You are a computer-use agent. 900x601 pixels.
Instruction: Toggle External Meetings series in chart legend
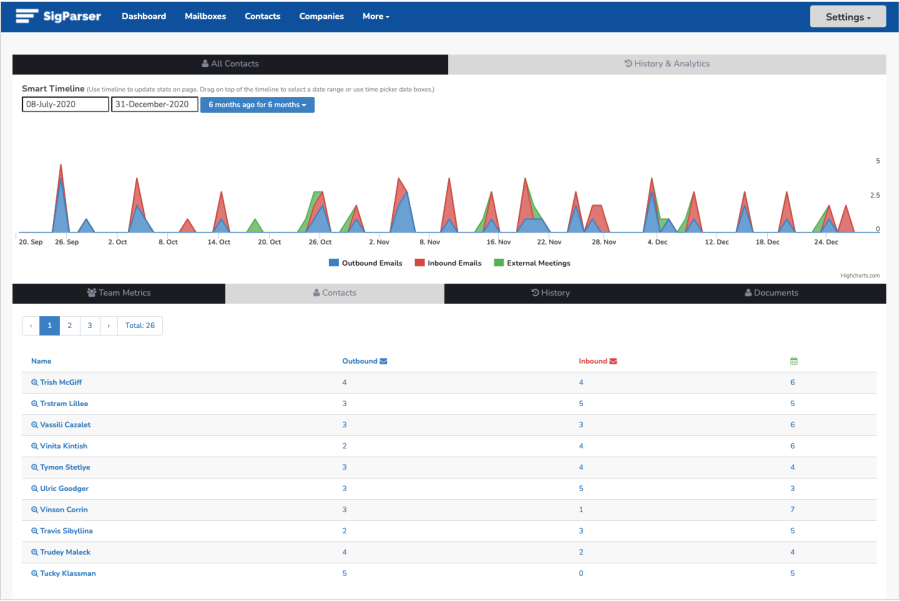[532, 263]
